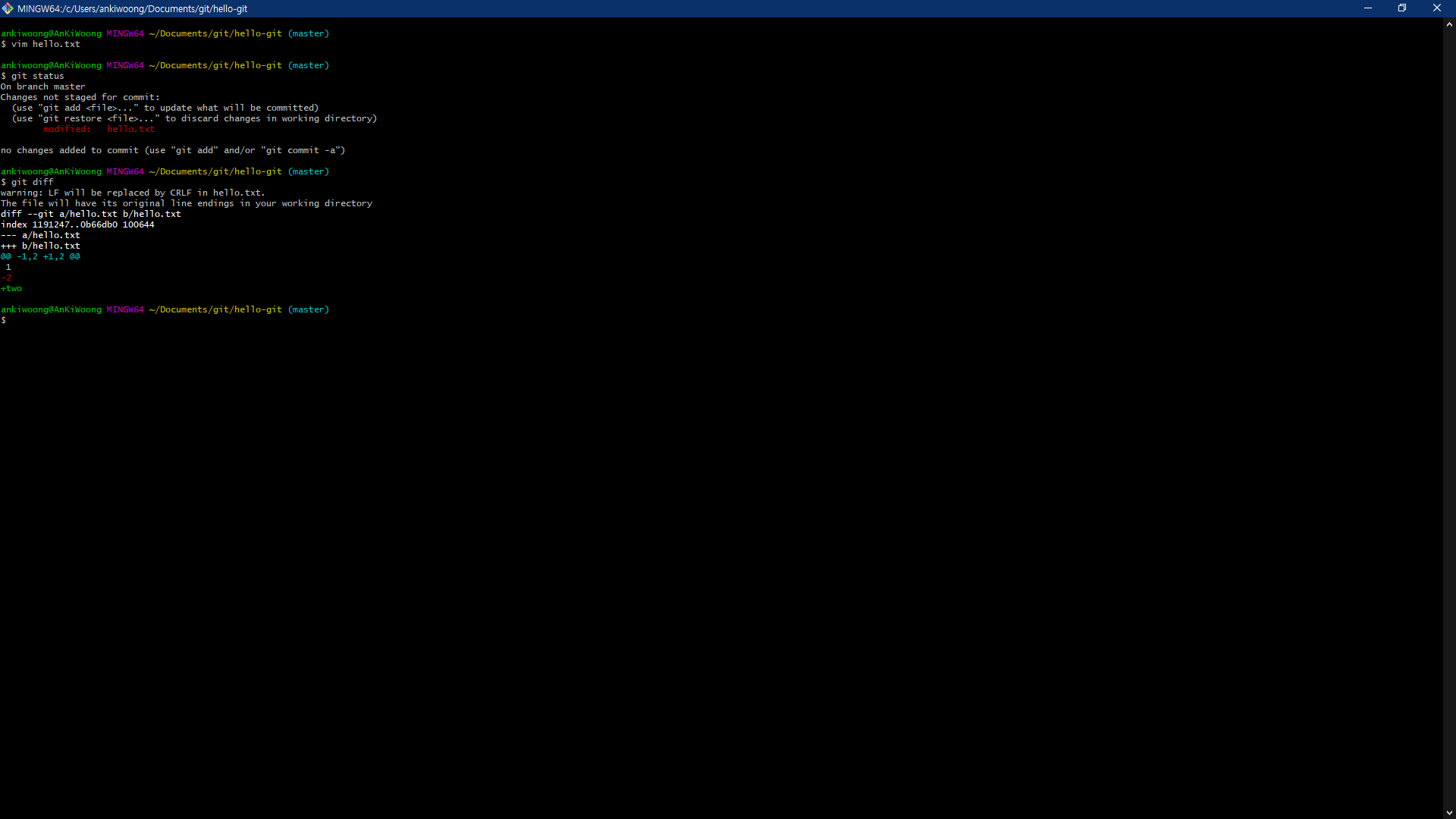Click the red hello.txt filename in status
The height and width of the screenshot is (819, 1456).
click(130, 129)
